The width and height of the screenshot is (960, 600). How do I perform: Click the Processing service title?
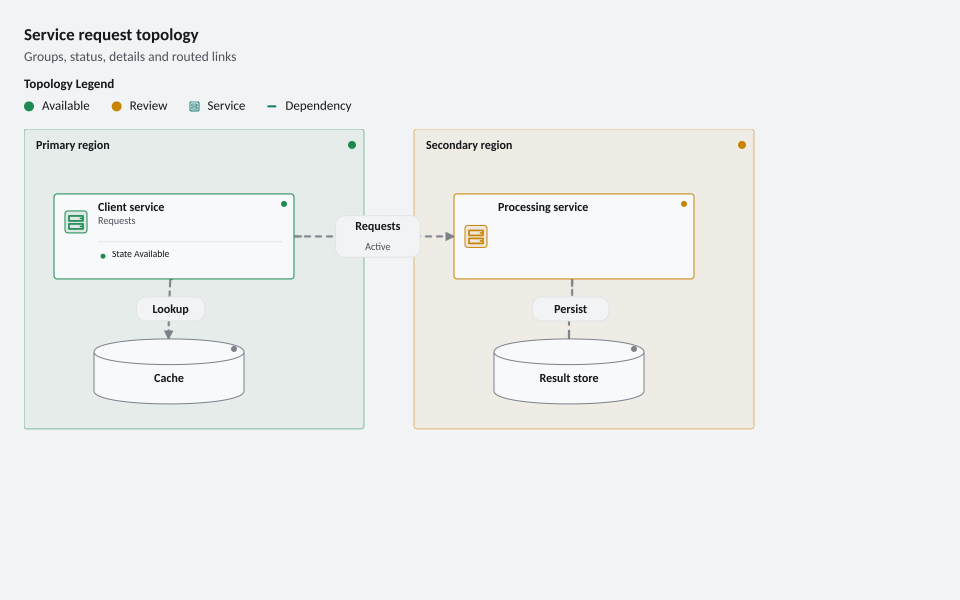point(542,207)
